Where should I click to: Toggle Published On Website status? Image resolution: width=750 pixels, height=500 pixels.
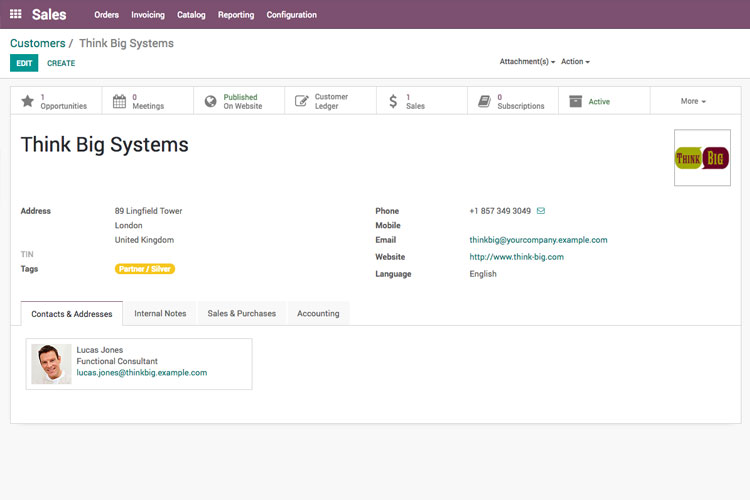pos(239,101)
